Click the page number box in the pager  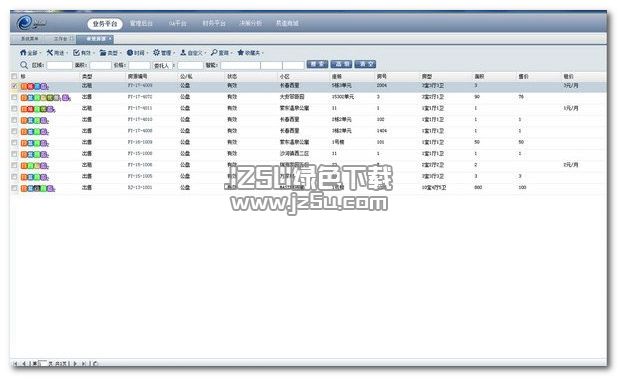coord(43,363)
